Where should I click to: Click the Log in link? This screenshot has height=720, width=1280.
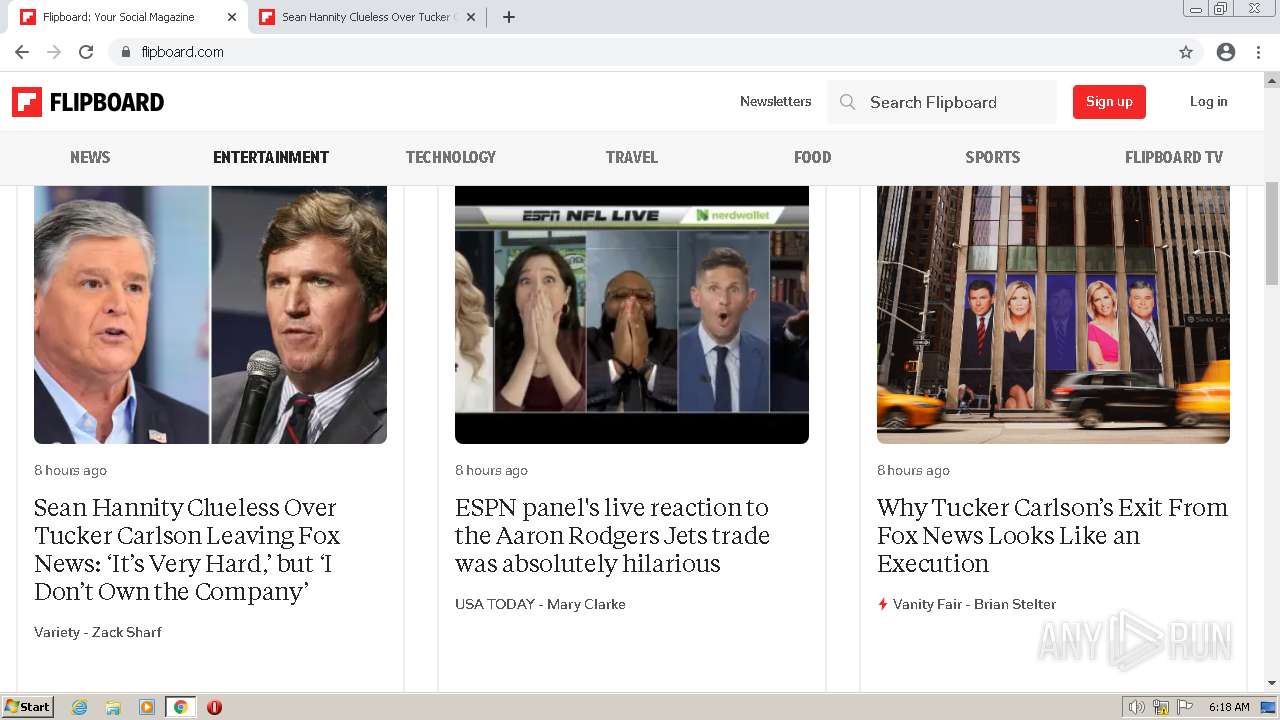coord(1208,101)
